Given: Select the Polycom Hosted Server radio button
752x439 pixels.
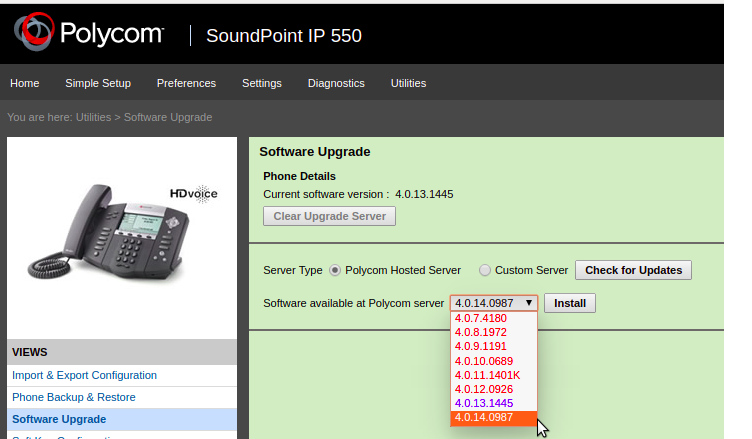Looking at the screenshot, I should [335, 271].
